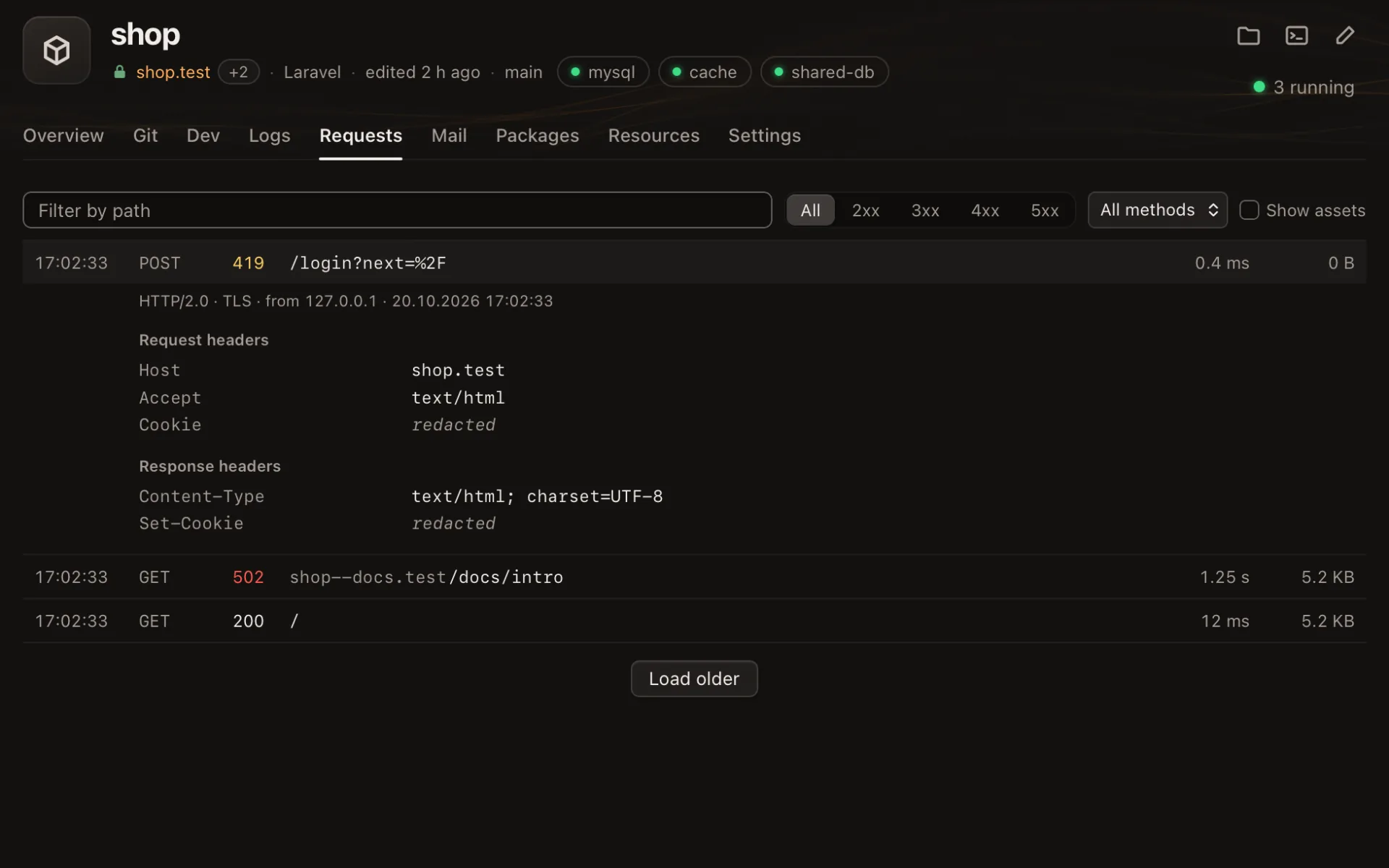1389x868 pixels.
Task: Expand the GET 200 / request row
Action: pyautogui.click(x=694, y=621)
